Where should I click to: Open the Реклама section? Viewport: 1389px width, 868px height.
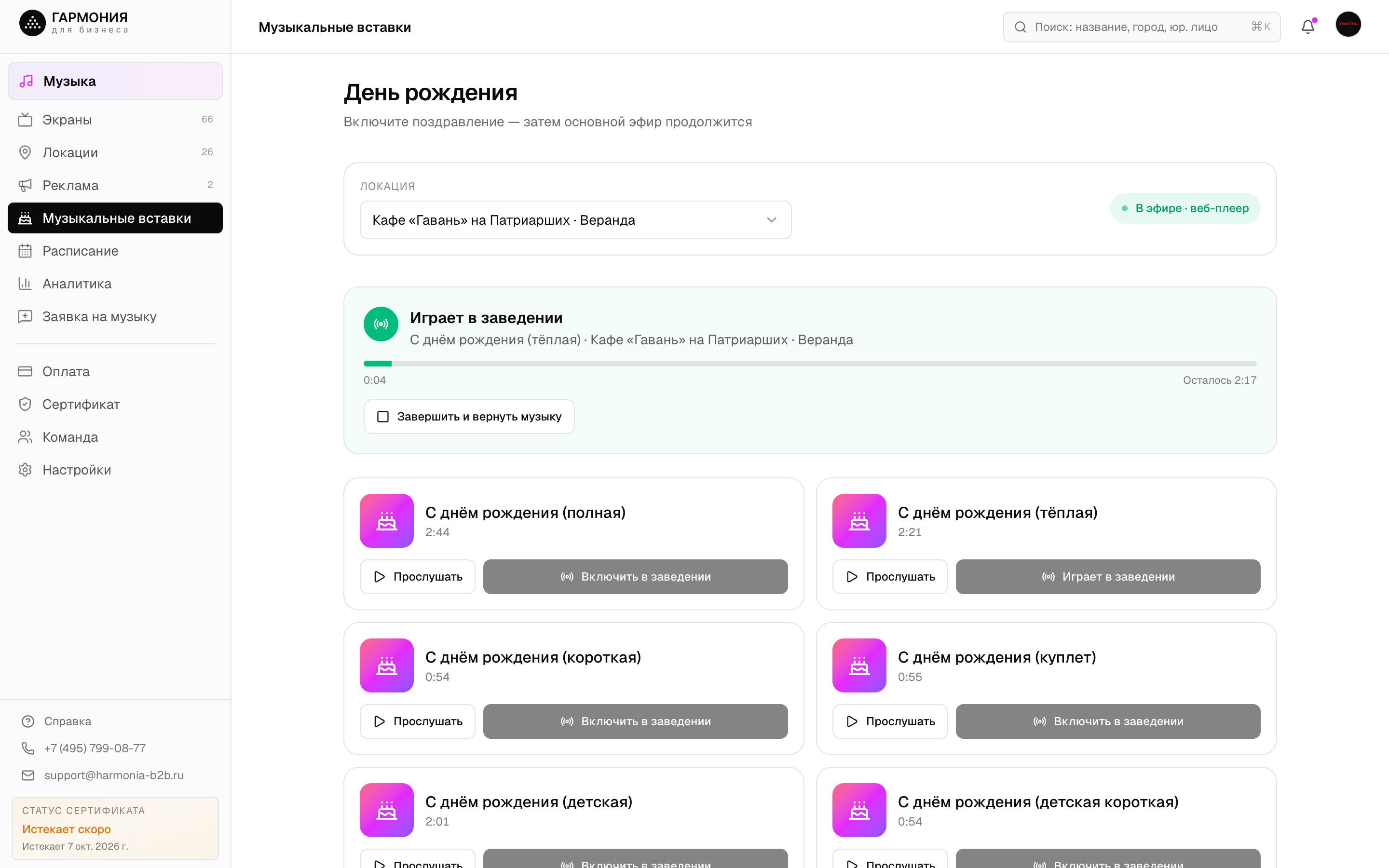(x=115, y=185)
